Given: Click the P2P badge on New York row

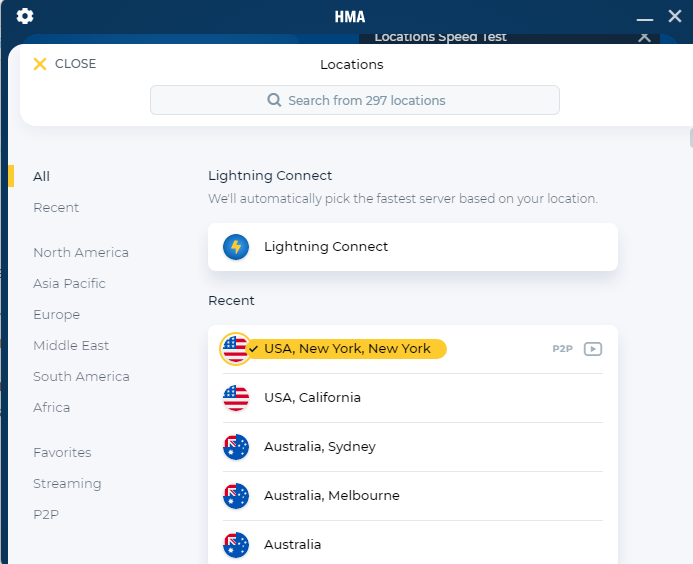Looking at the screenshot, I should pyautogui.click(x=562, y=349).
